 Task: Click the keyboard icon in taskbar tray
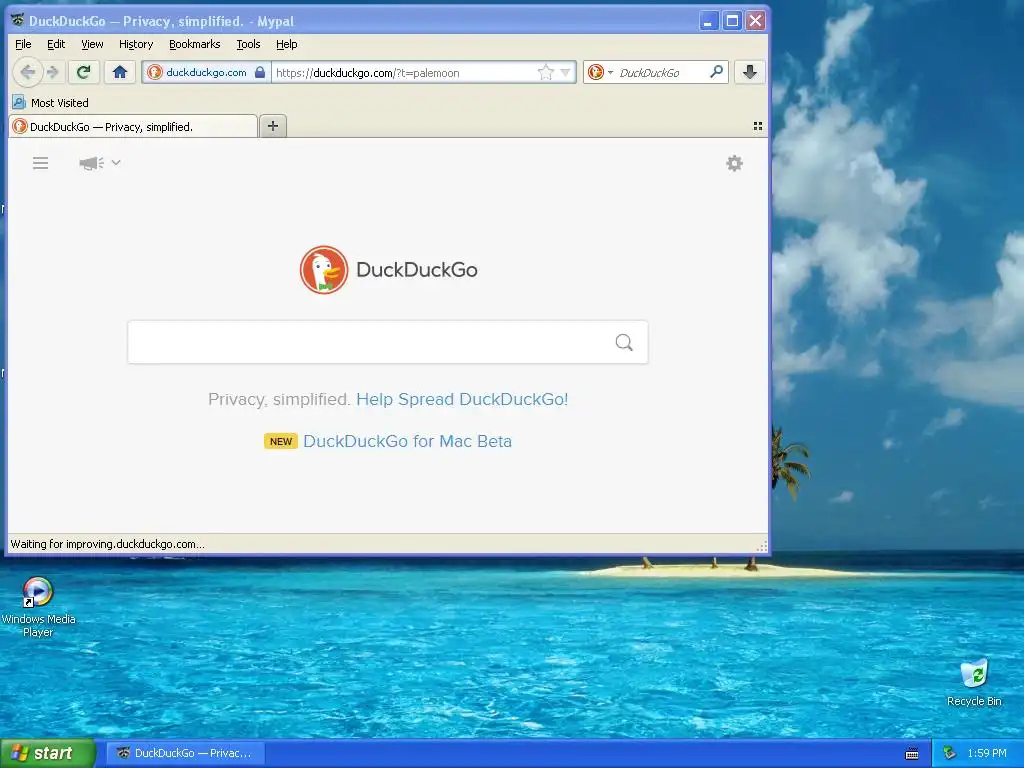pos(912,754)
